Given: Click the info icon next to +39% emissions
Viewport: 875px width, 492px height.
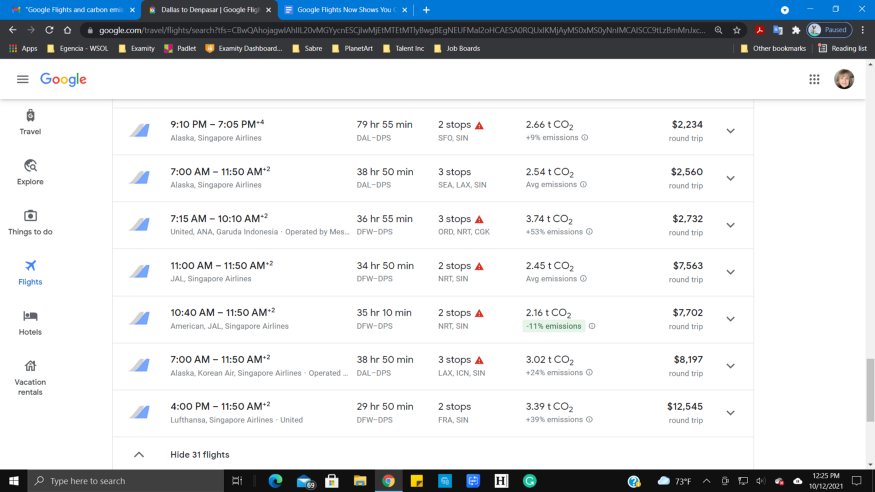Looking at the screenshot, I should point(589,419).
